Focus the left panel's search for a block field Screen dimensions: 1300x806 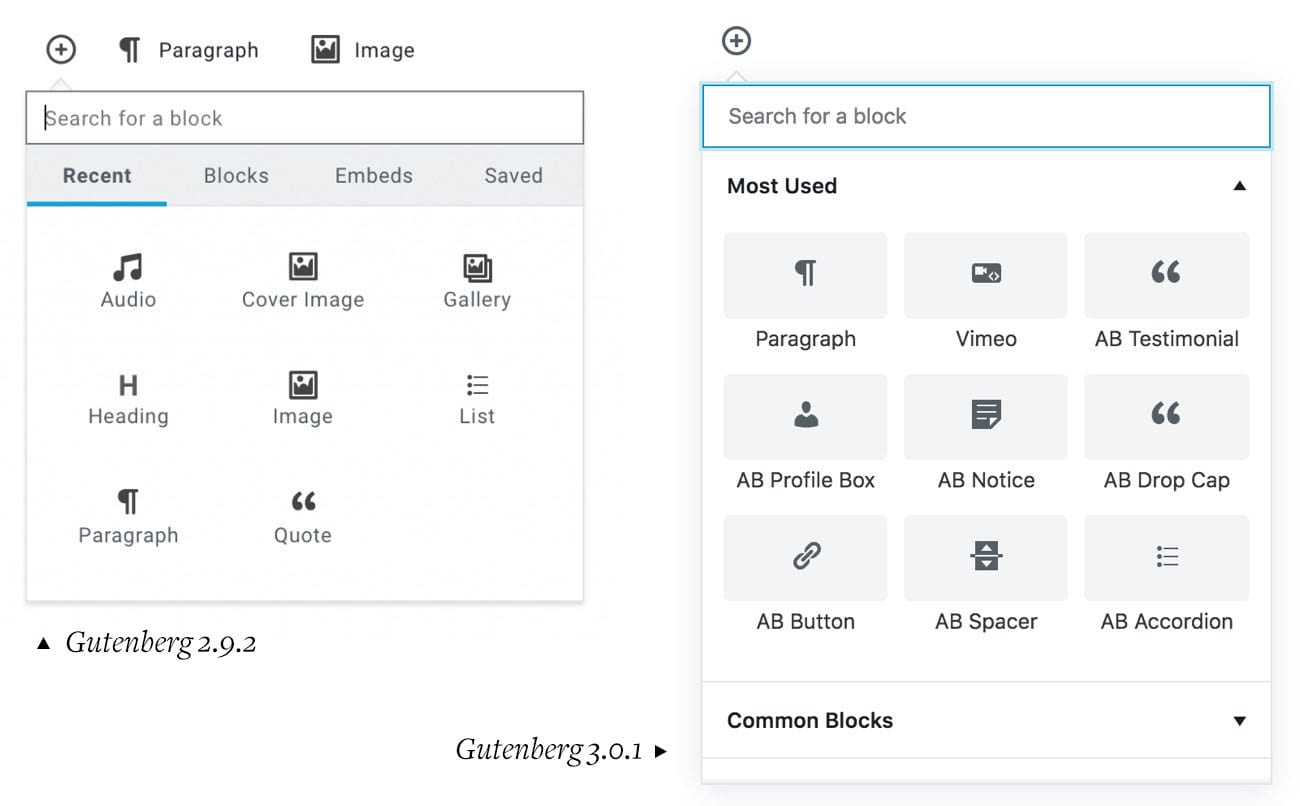pyautogui.click(x=304, y=118)
